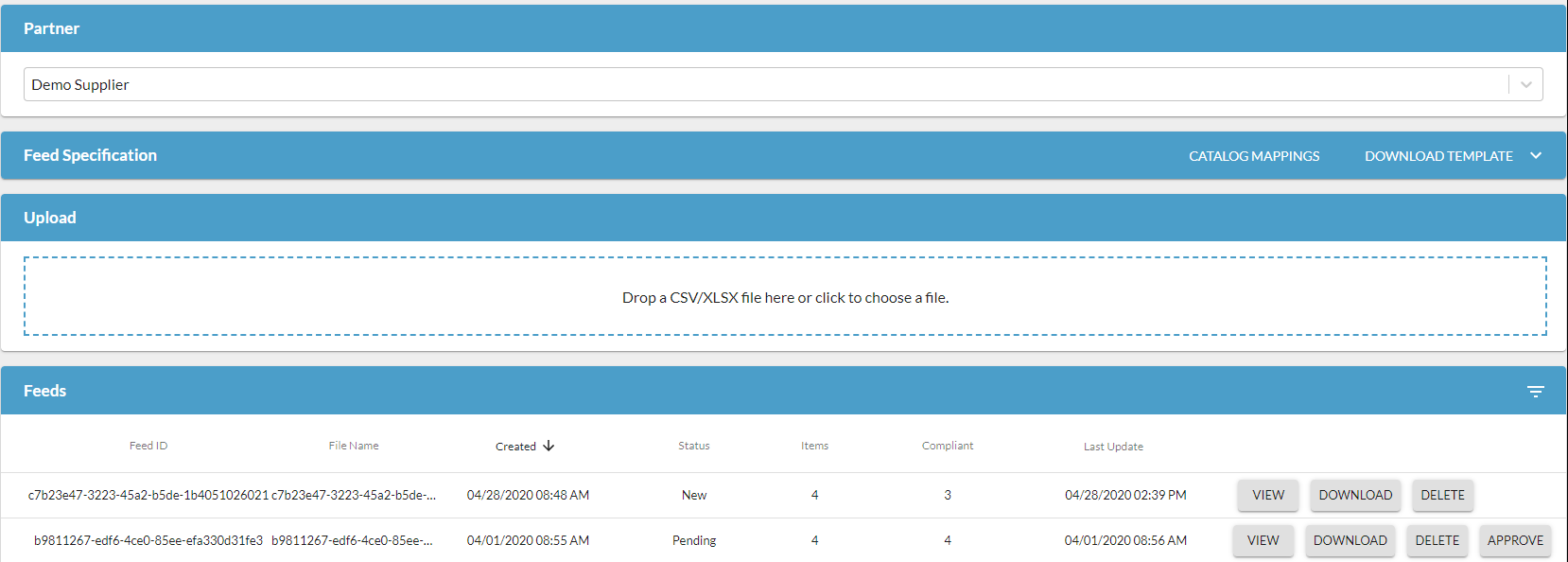Download the feed with New status
1568x562 pixels.
1355,495
